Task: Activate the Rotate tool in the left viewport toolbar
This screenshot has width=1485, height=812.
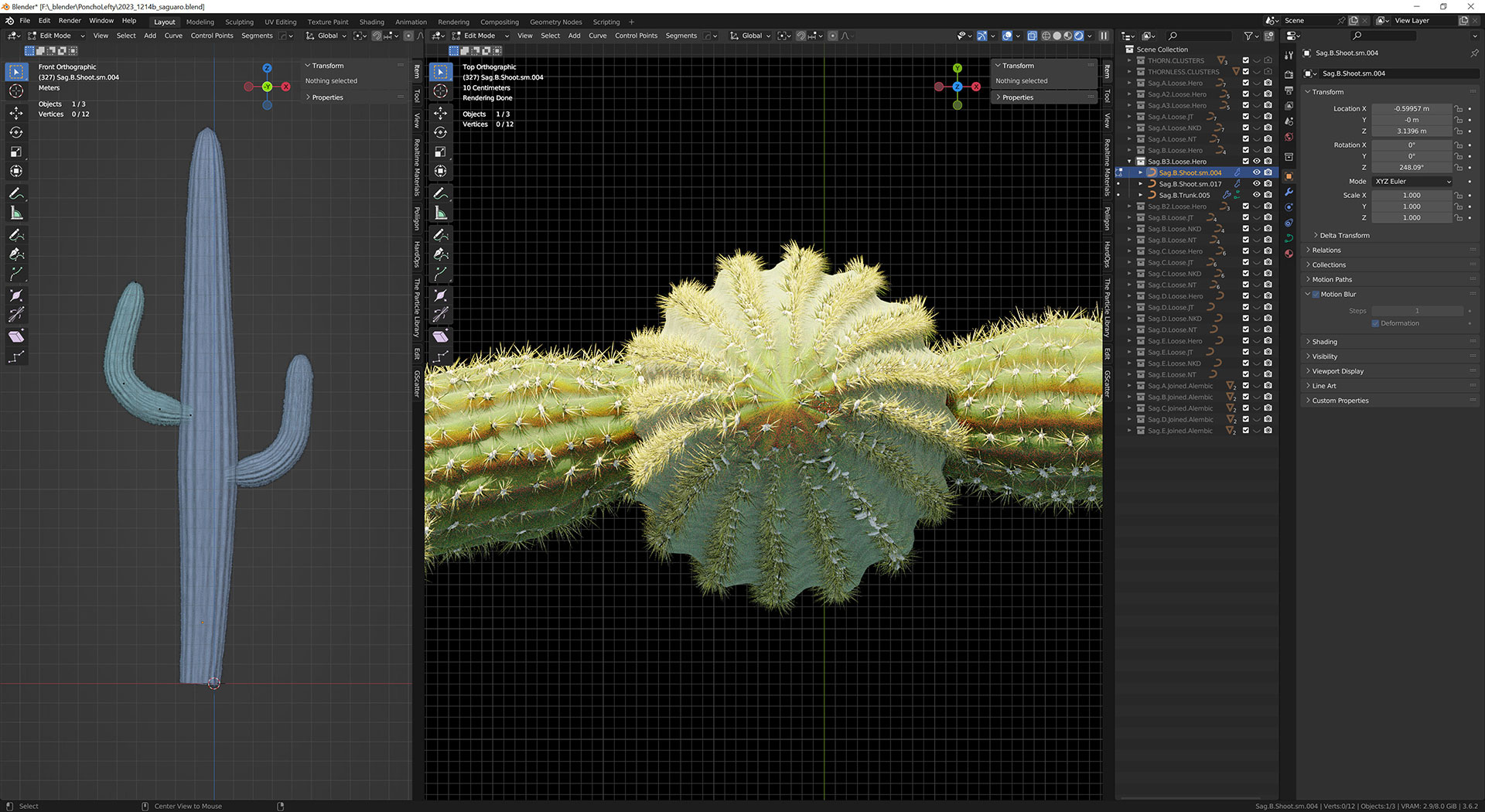Action: pyautogui.click(x=16, y=132)
